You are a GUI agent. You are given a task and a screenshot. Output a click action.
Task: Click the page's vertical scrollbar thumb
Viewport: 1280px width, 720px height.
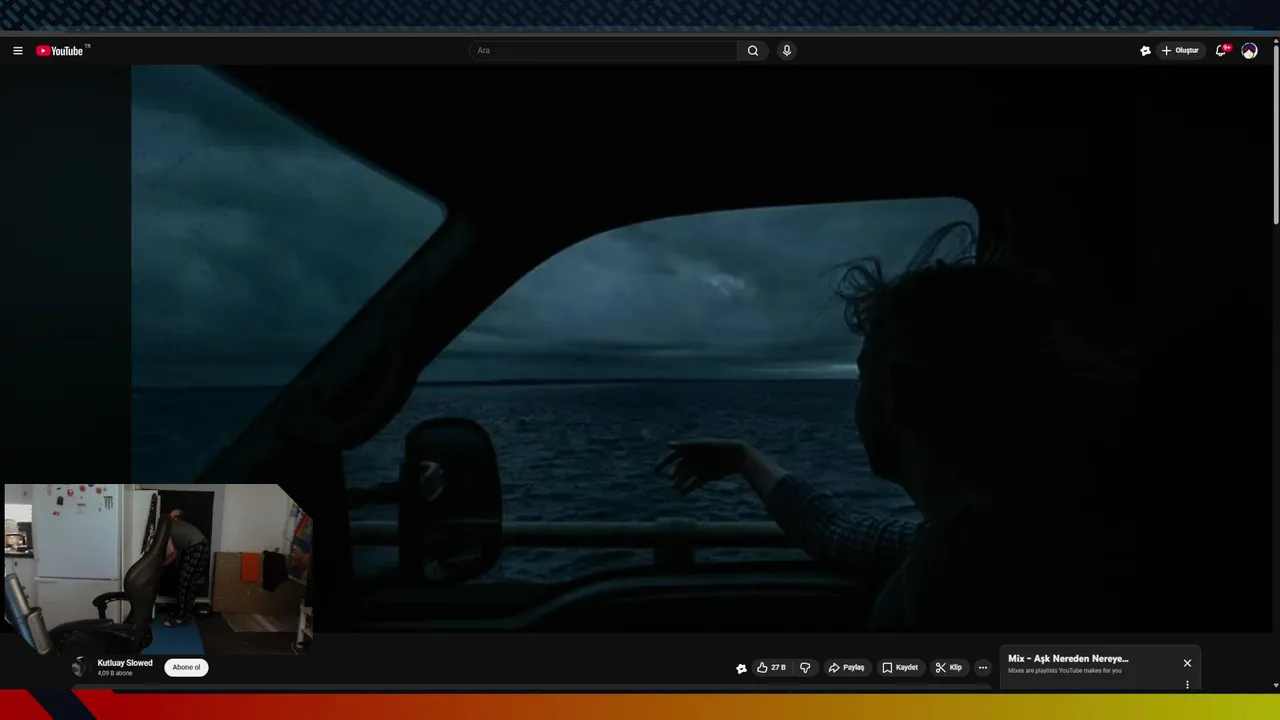tap(1276, 134)
